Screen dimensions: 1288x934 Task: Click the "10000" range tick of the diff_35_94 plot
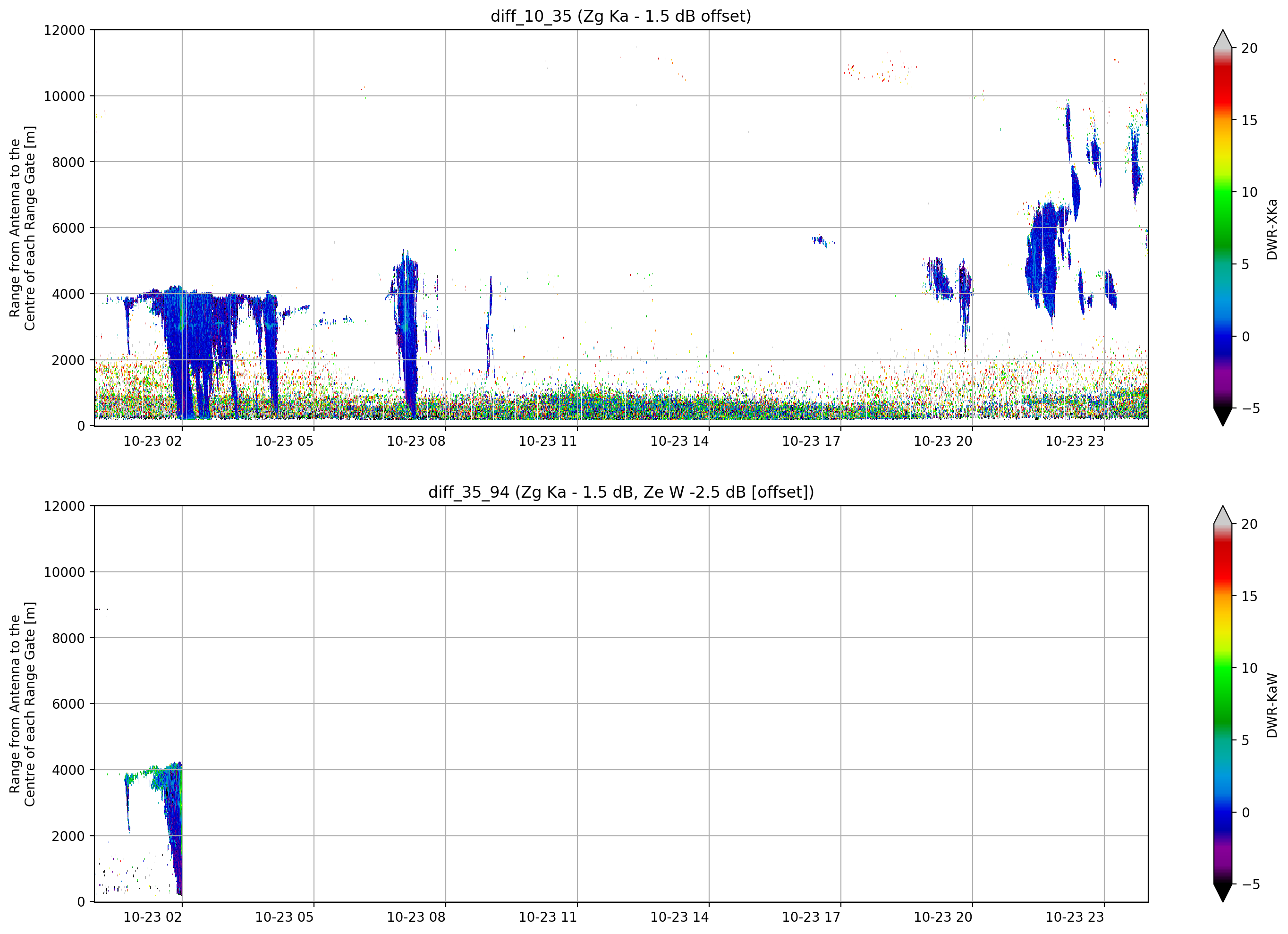point(64,573)
